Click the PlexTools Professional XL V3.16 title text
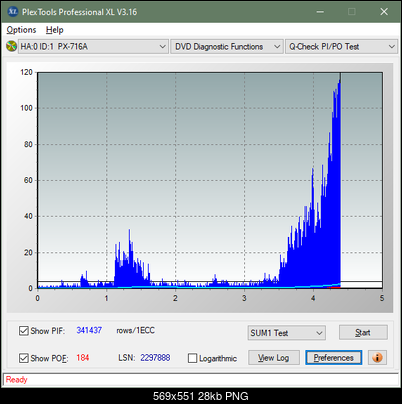Viewport: 402px width, 404px height. click(x=79, y=12)
